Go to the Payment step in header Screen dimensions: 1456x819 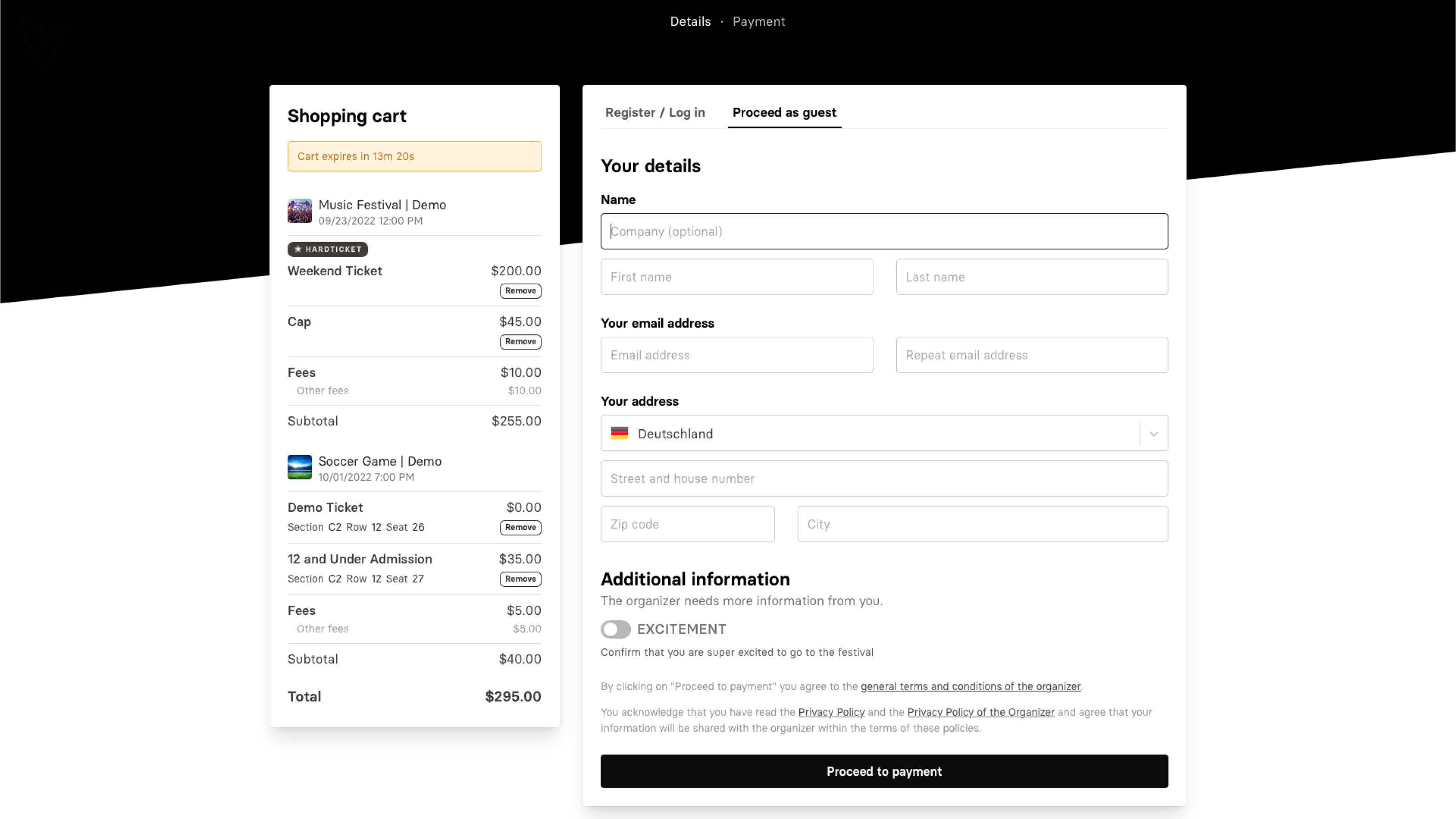[758, 22]
